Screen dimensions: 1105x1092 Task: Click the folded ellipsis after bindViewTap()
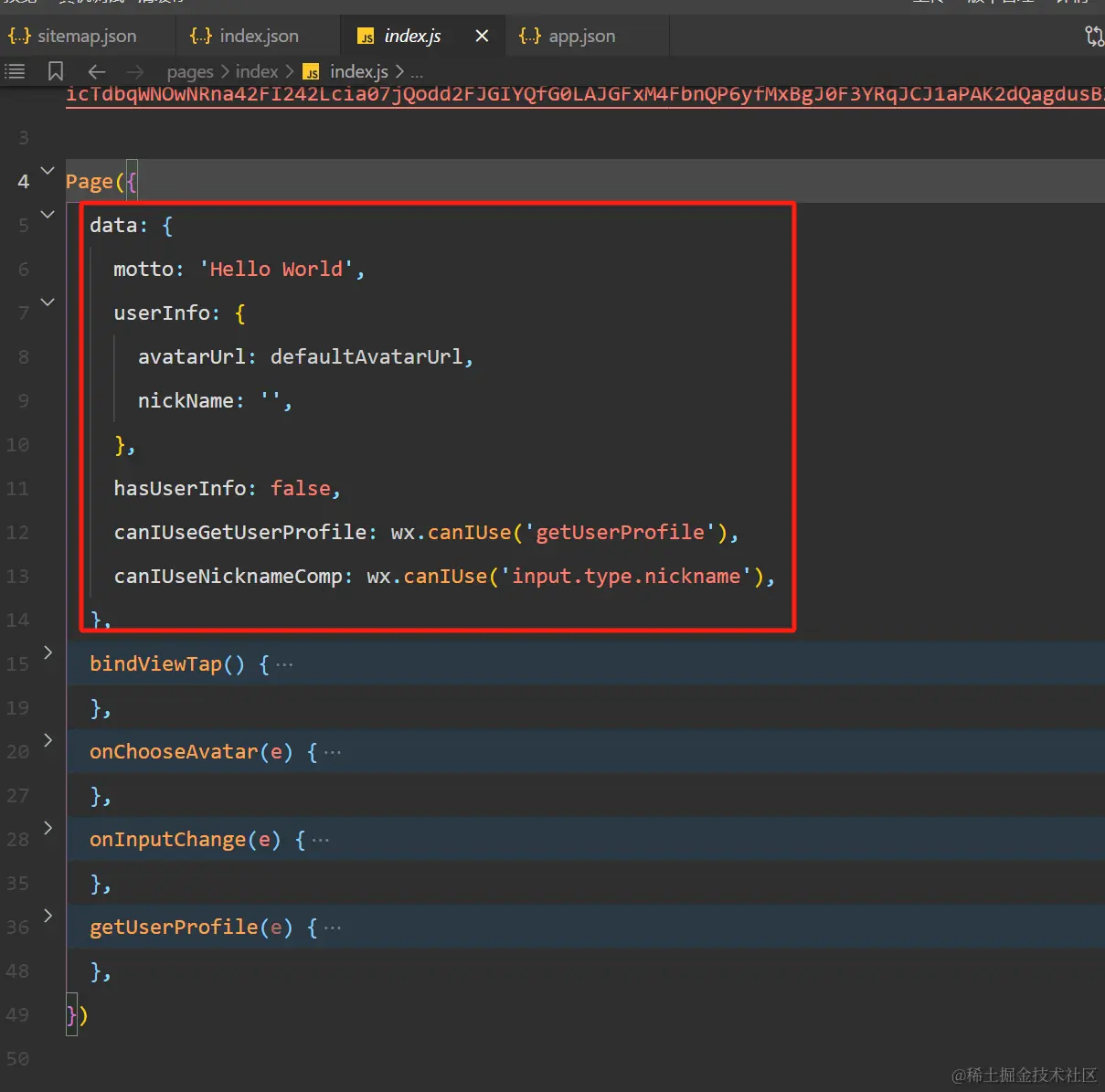284,664
